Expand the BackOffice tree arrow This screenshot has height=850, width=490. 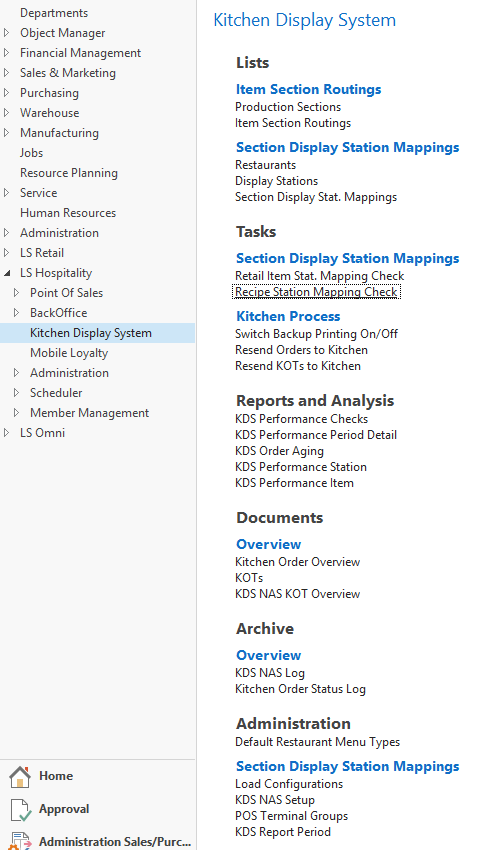pos(16,313)
